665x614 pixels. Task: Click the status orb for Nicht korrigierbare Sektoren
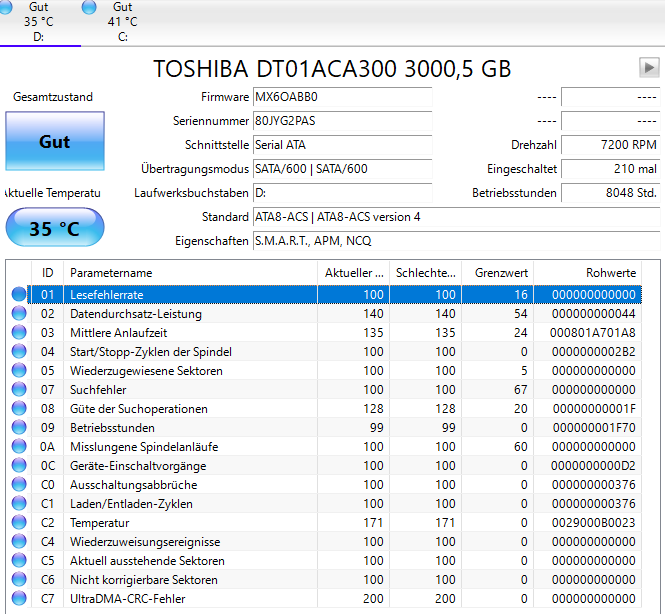[x=19, y=579]
